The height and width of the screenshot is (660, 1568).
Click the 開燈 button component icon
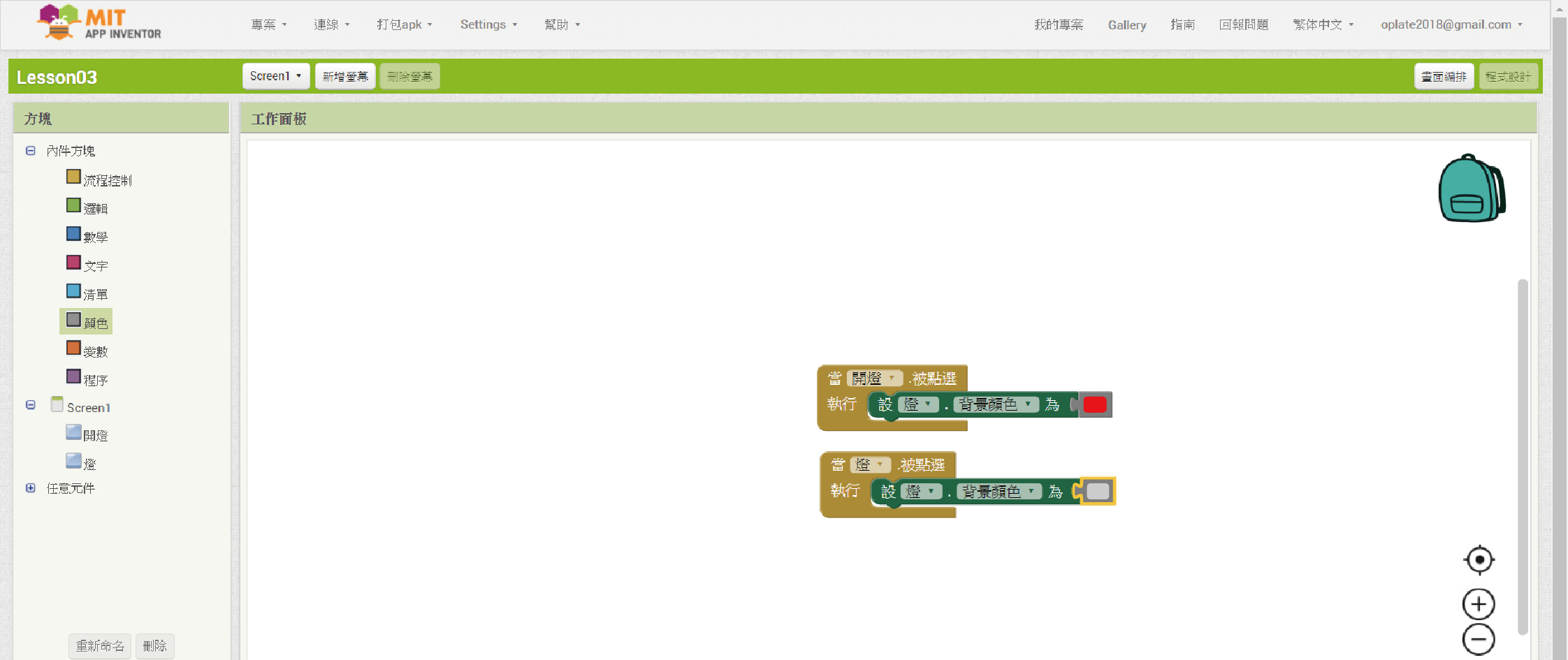pos(73,432)
